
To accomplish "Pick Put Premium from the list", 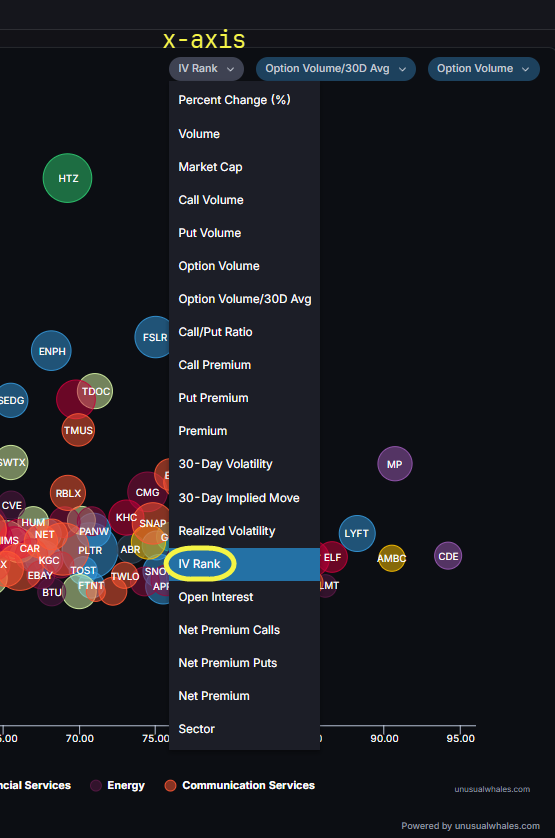I will [x=244, y=398].
